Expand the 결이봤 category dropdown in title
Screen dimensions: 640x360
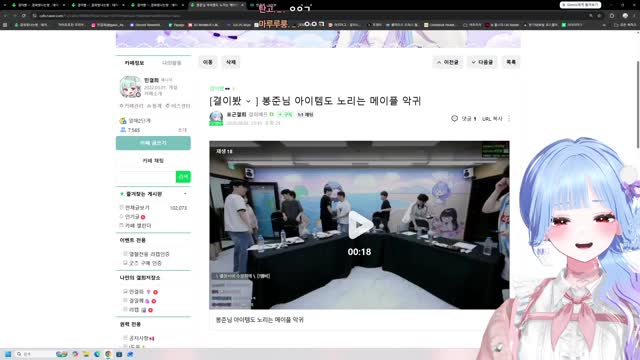coord(248,101)
